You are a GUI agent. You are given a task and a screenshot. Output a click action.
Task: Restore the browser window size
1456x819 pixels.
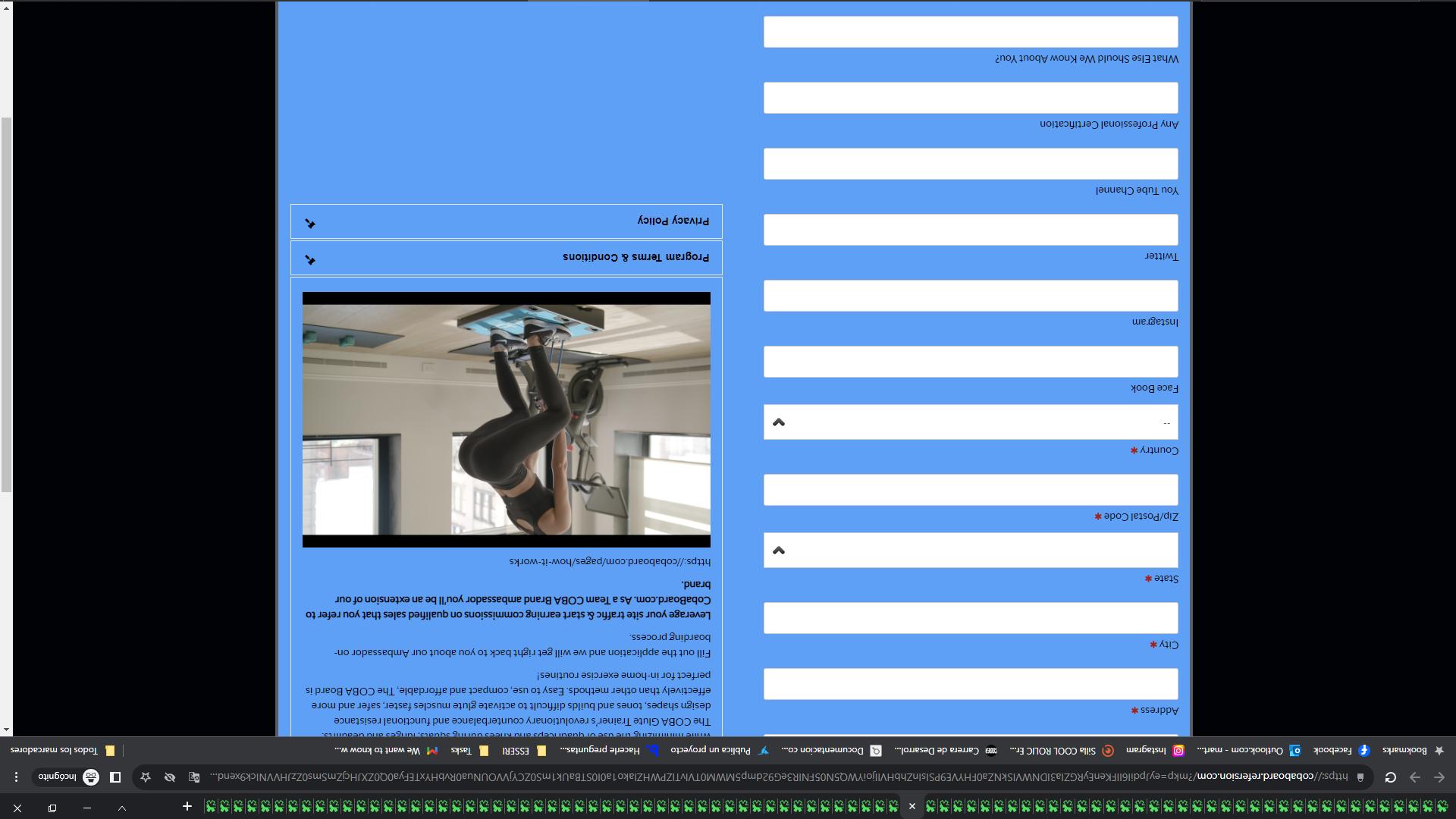pos(52,808)
